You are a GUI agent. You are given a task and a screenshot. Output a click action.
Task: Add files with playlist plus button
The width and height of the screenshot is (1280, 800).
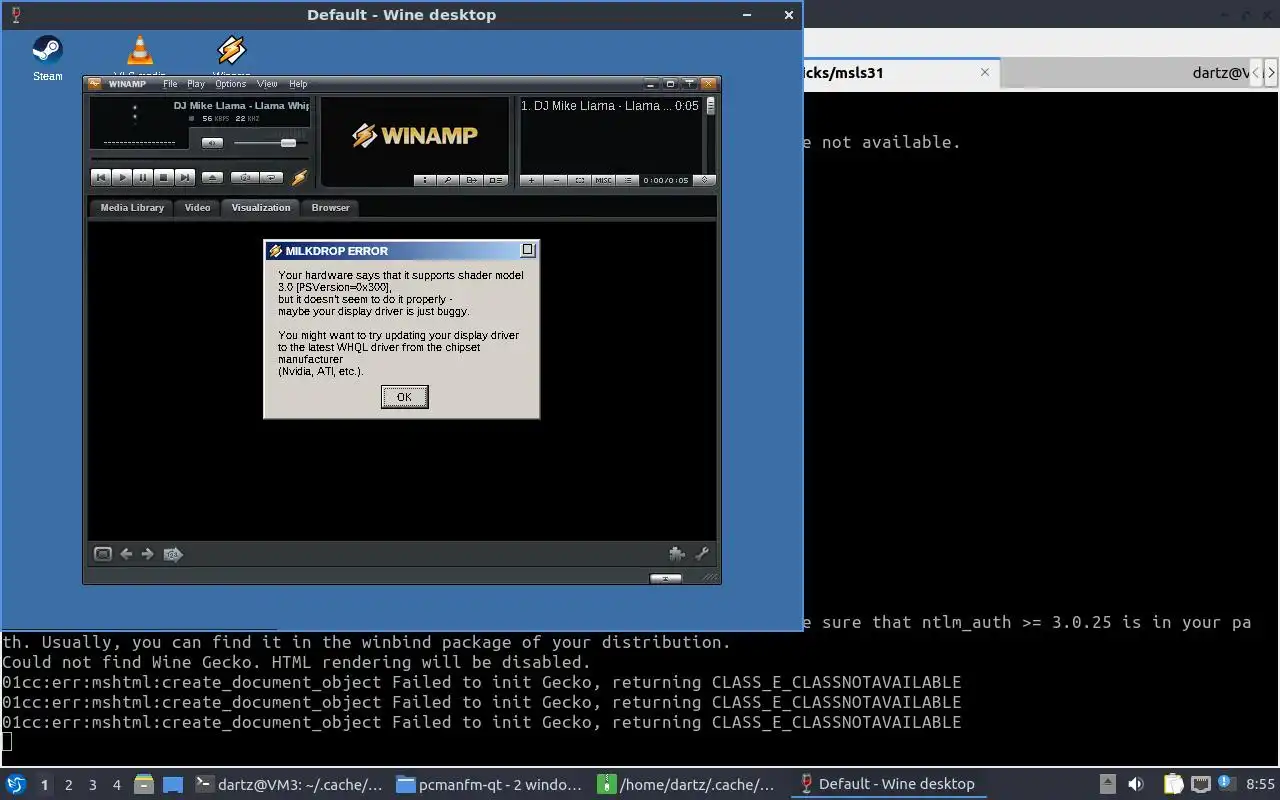pos(531,180)
